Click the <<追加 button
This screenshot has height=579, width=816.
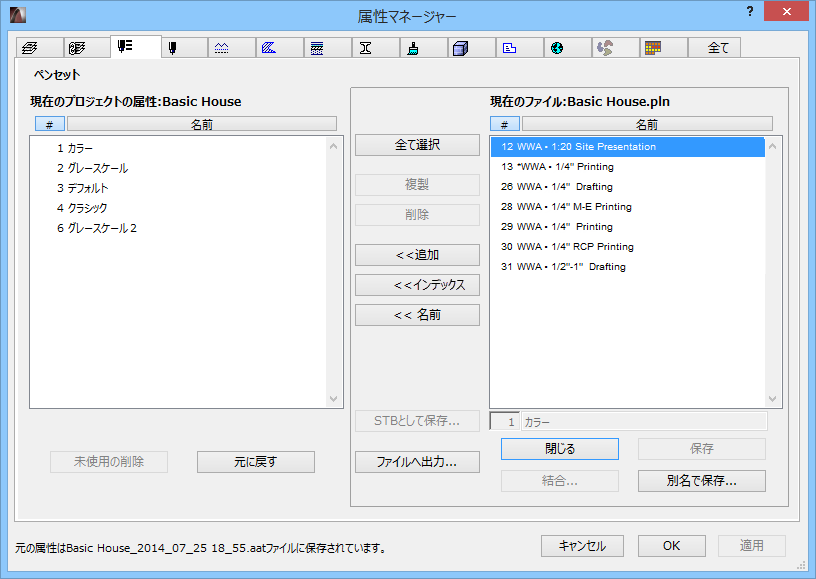tap(417, 255)
